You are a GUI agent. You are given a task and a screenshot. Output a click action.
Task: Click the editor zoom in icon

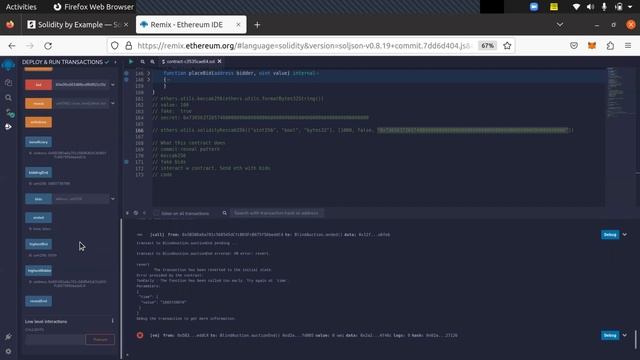tap(152, 62)
